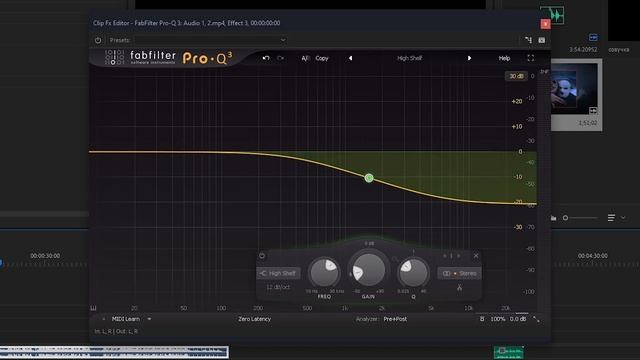Viewport: 640px width, 360px height.
Task: Click the FREQ knob
Action: tap(324, 272)
